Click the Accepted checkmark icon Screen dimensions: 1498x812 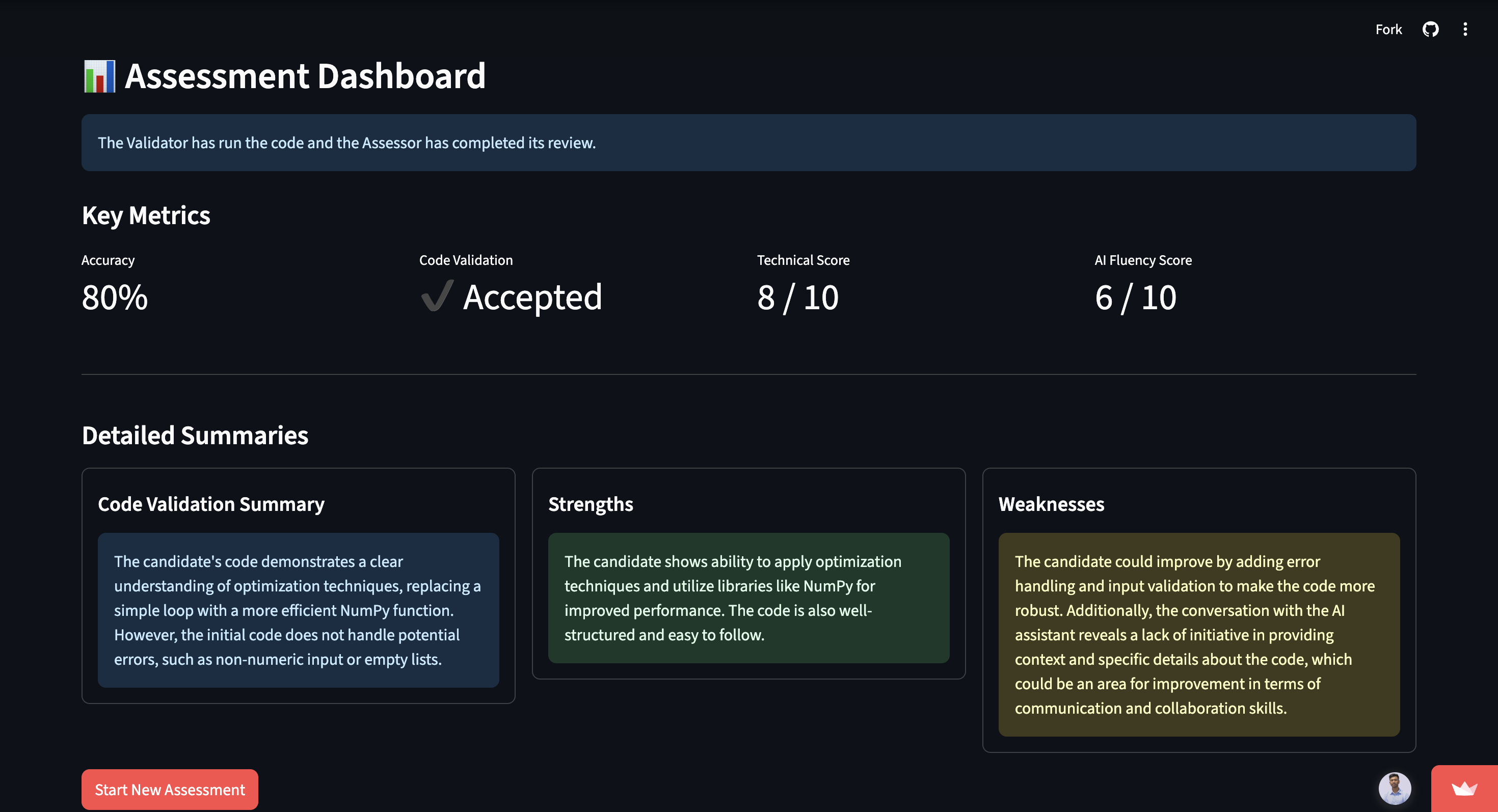pos(437,296)
